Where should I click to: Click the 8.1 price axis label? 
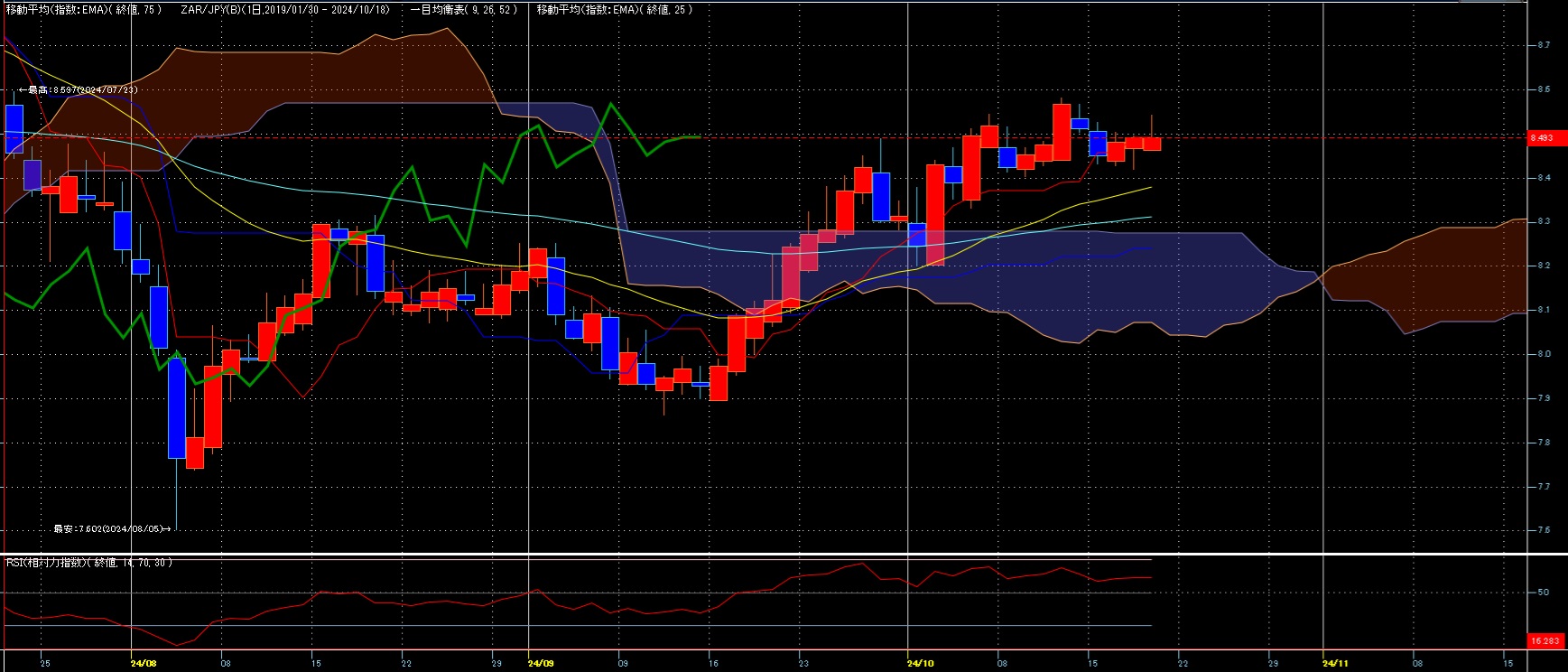point(1544,310)
